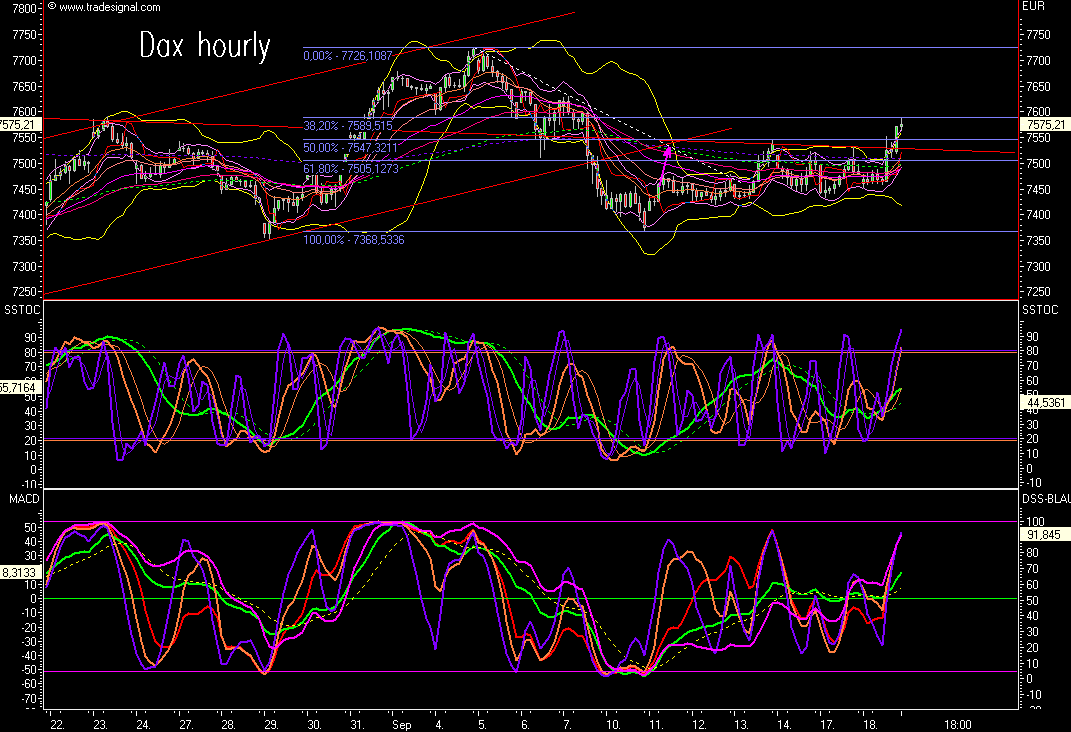Image resolution: width=1071 pixels, height=732 pixels.
Task: Click the '29.' date on time axis
Action: pyautogui.click(x=270, y=723)
